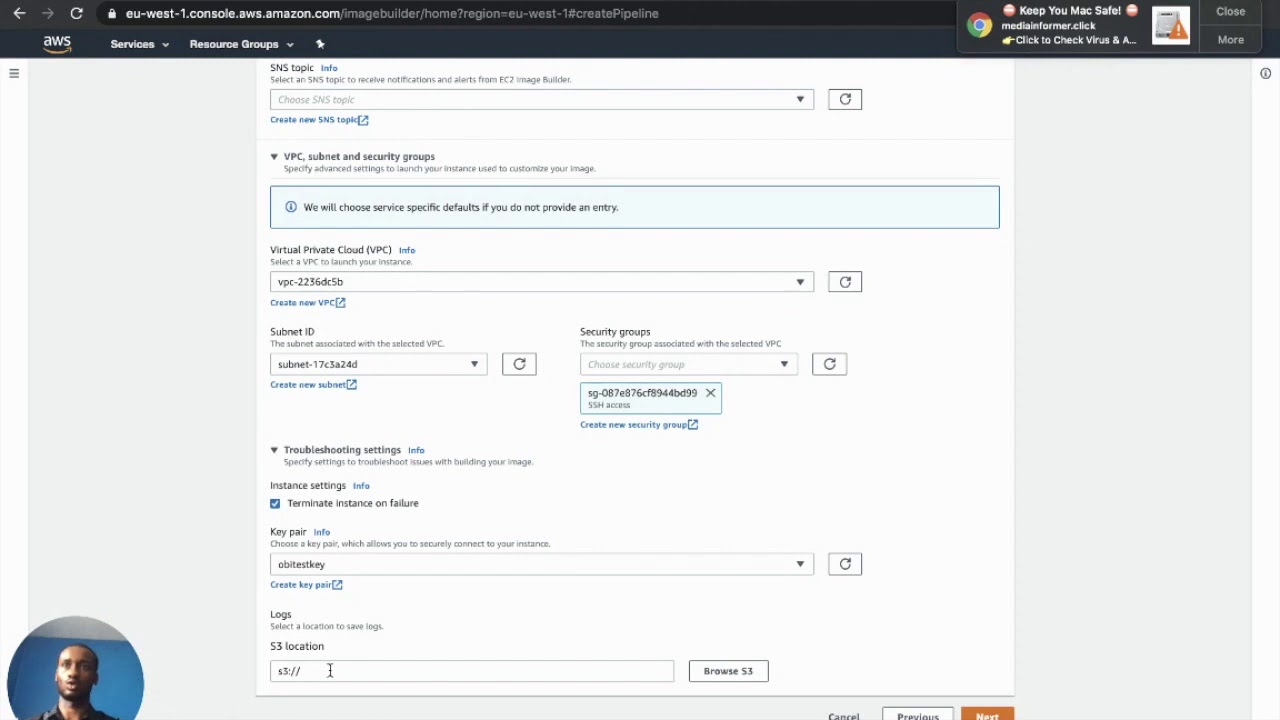Image resolution: width=1280 pixels, height=720 pixels.
Task: Open the SNS topic dropdown
Action: click(x=541, y=99)
